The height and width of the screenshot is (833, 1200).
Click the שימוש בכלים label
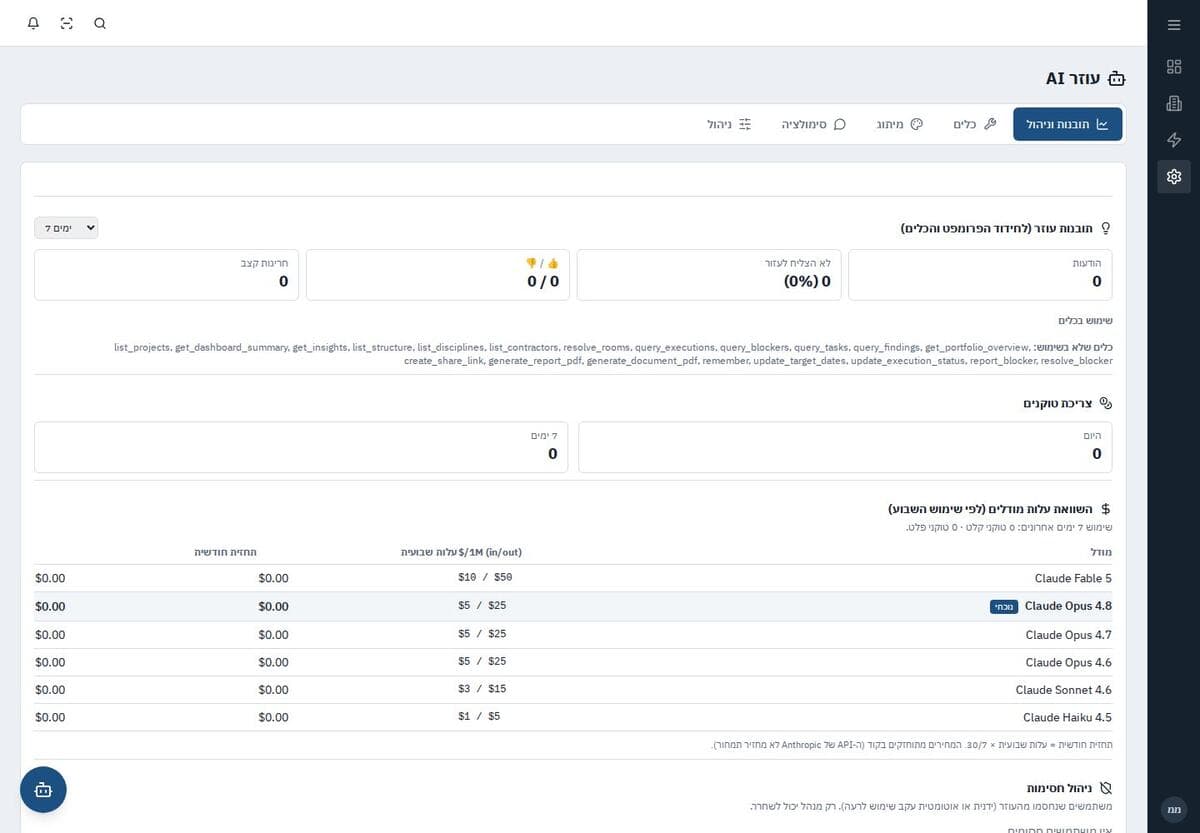tap(1085, 320)
